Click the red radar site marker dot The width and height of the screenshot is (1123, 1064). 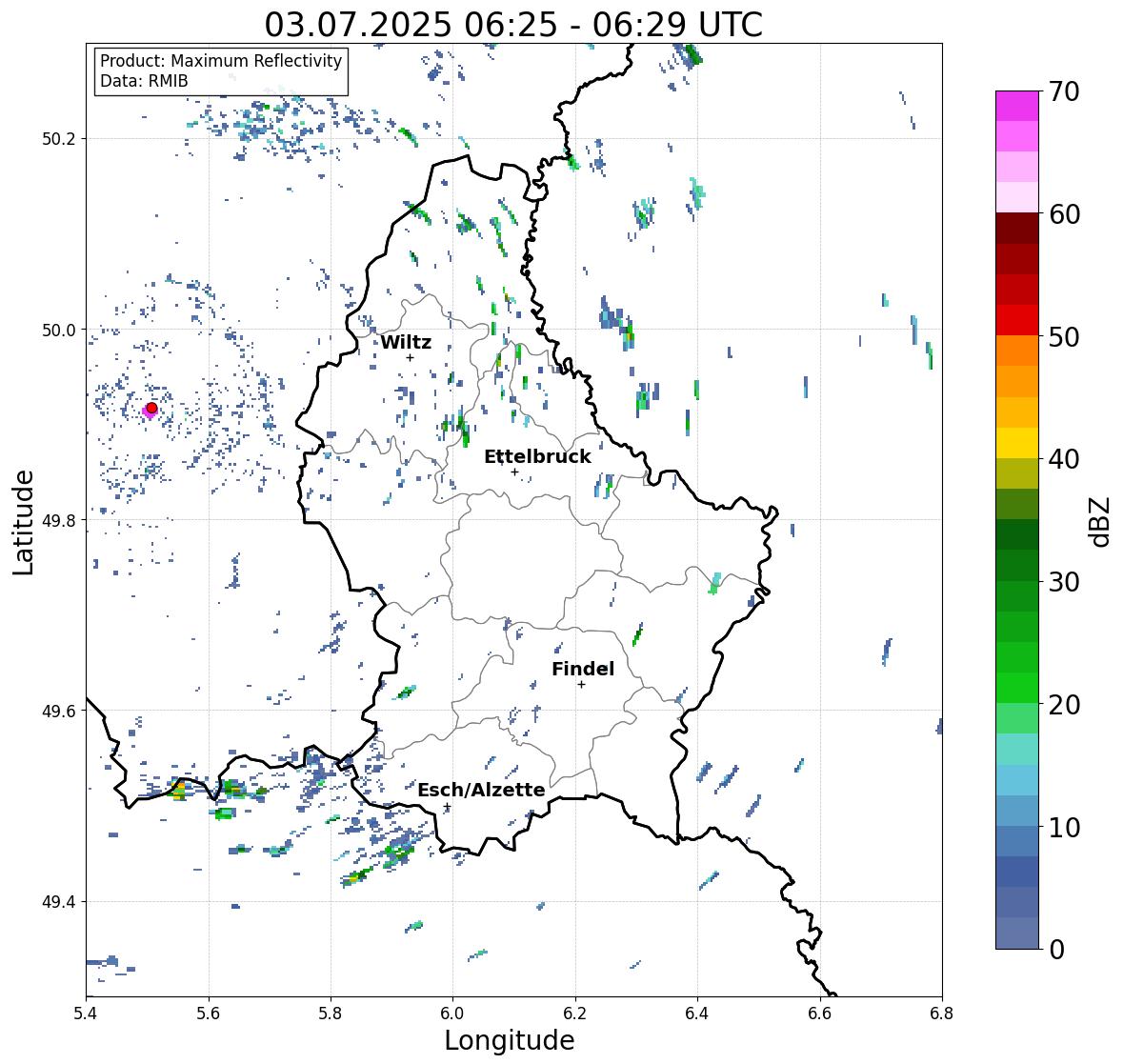151,408
